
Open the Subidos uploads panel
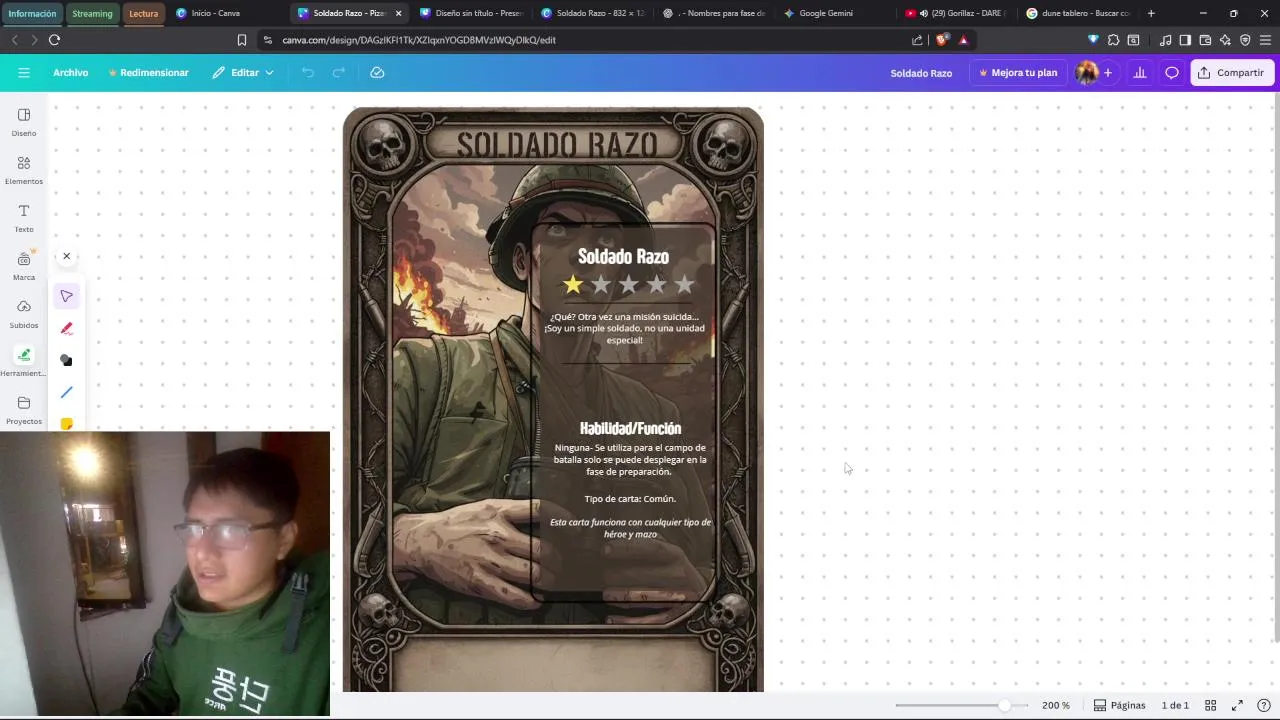(x=24, y=314)
